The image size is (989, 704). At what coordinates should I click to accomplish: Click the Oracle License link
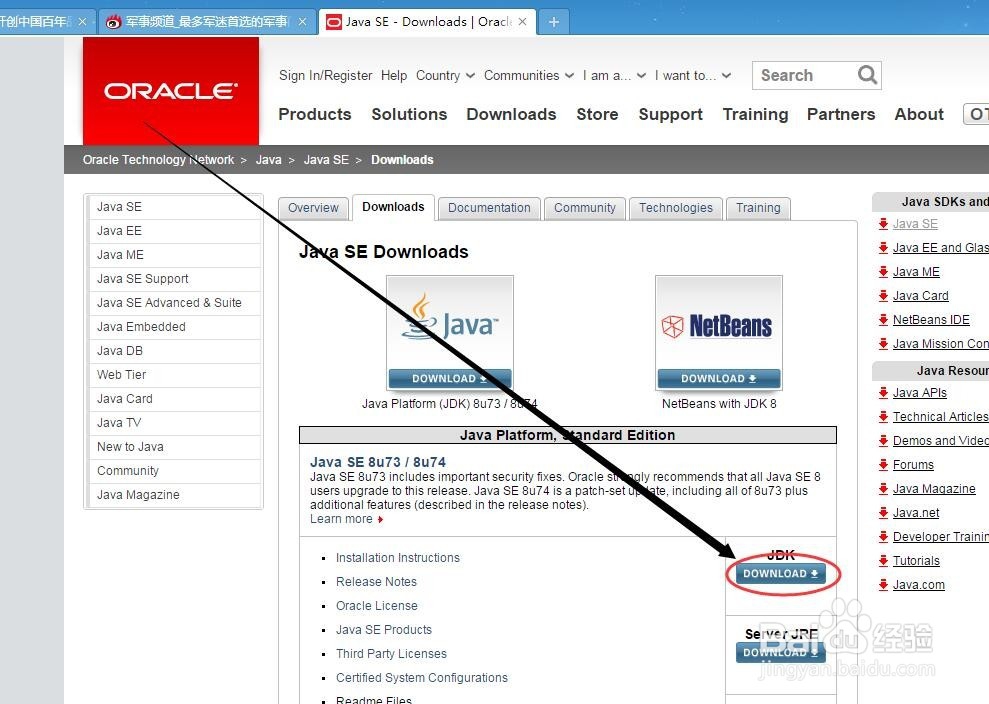(377, 606)
